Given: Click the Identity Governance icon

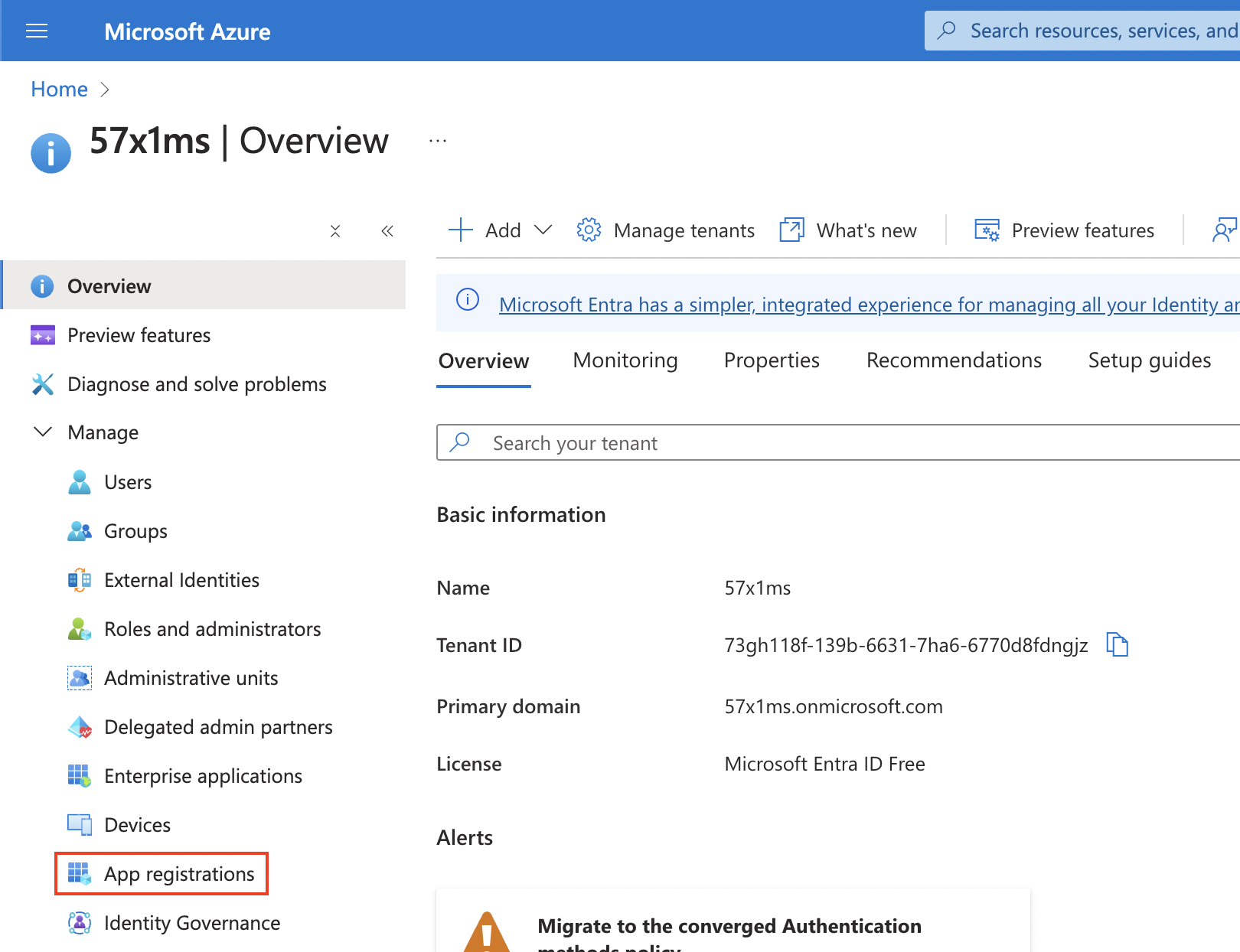Looking at the screenshot, I should (x=80, y=923).
